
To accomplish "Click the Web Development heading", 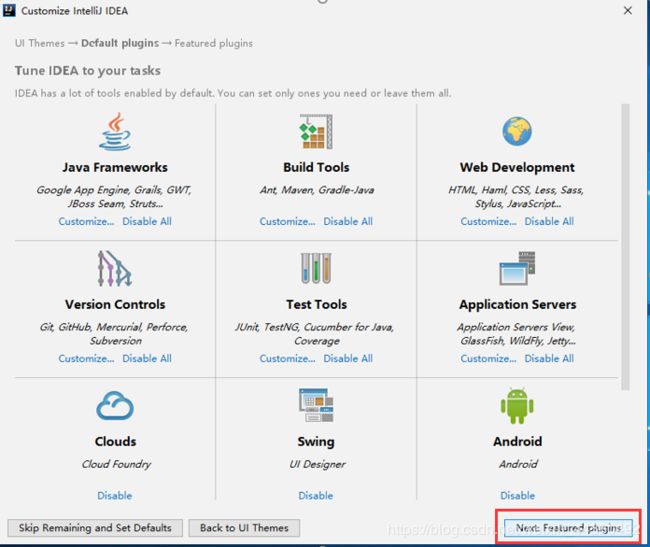I will (x=517, y=167).
